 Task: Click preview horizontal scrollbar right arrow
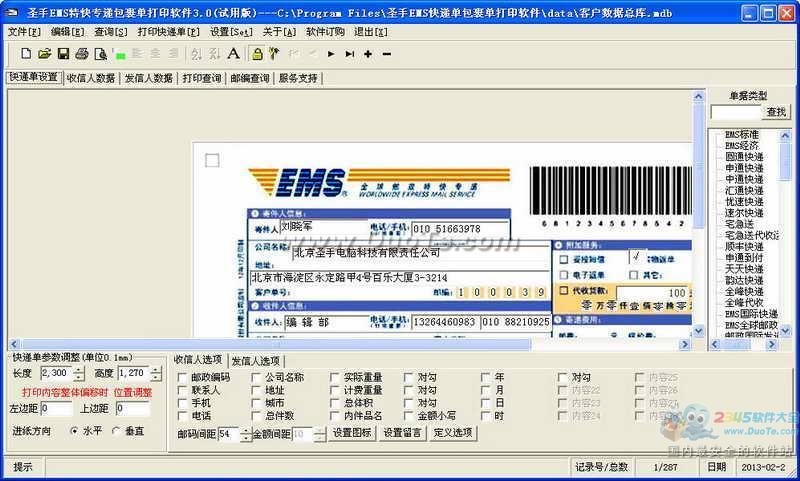[x=685, y=344]
